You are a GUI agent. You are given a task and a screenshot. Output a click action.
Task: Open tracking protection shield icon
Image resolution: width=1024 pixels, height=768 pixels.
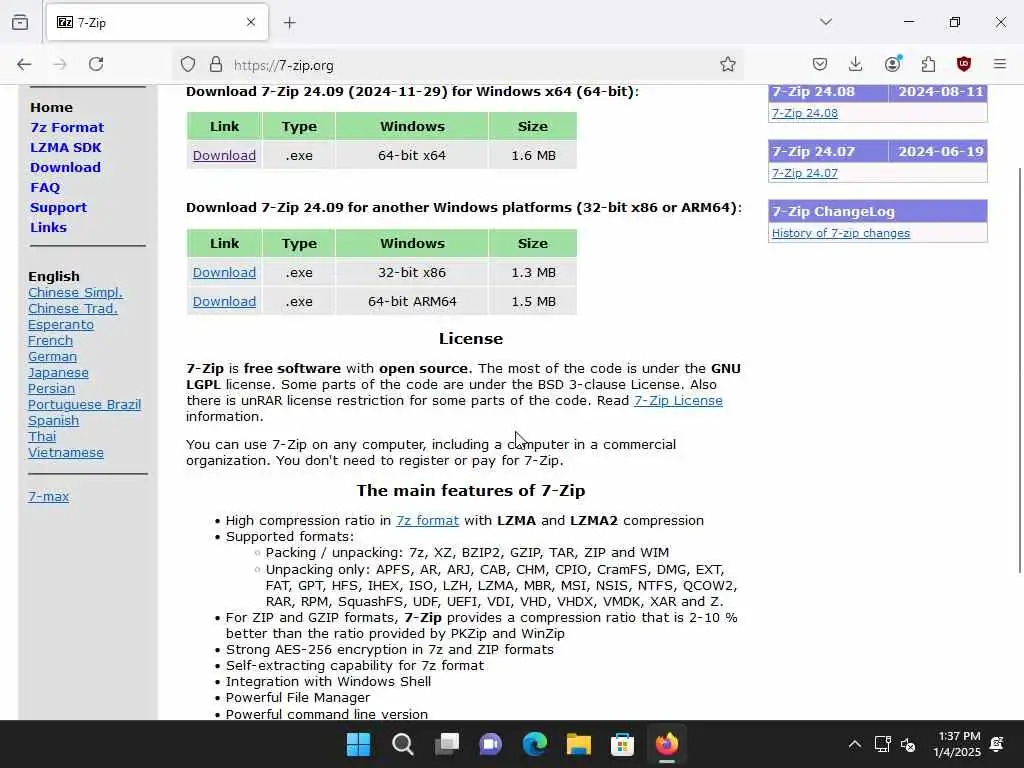click(x=188, y=64)
